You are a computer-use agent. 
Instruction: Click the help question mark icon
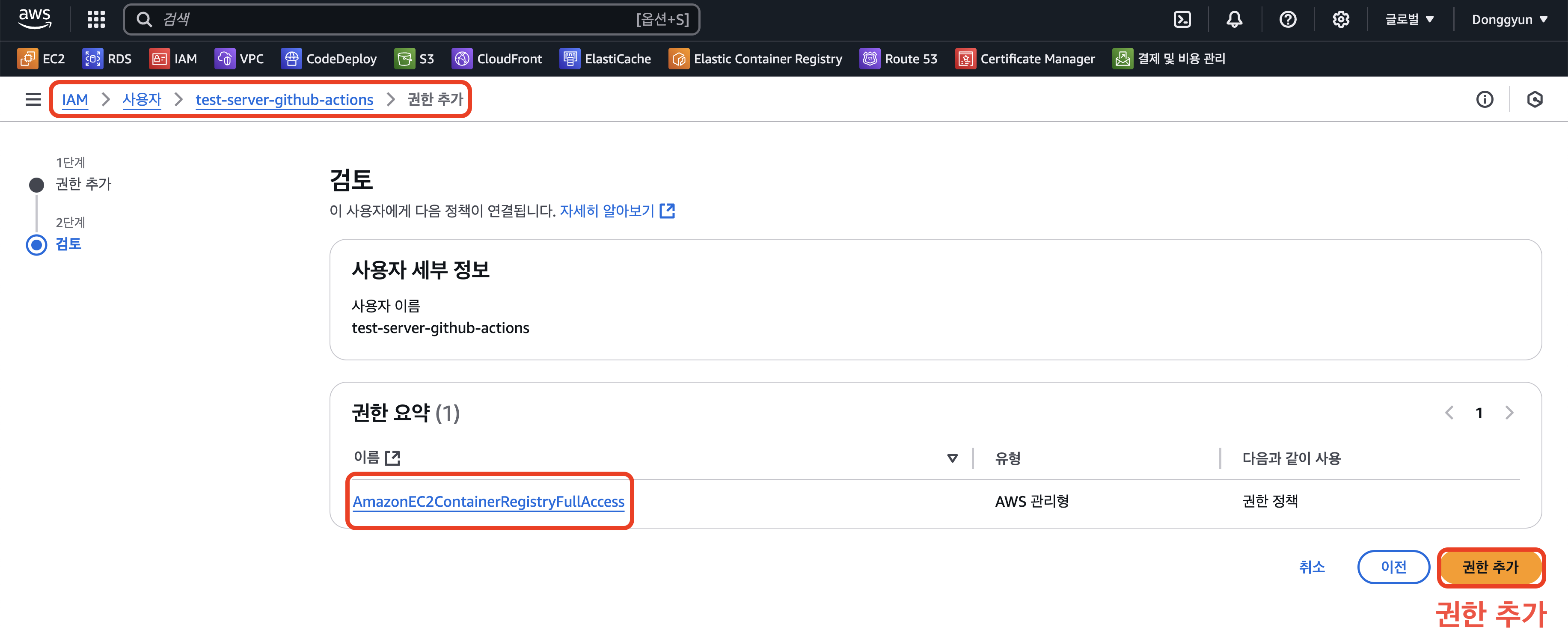(x=1287, y=20)
